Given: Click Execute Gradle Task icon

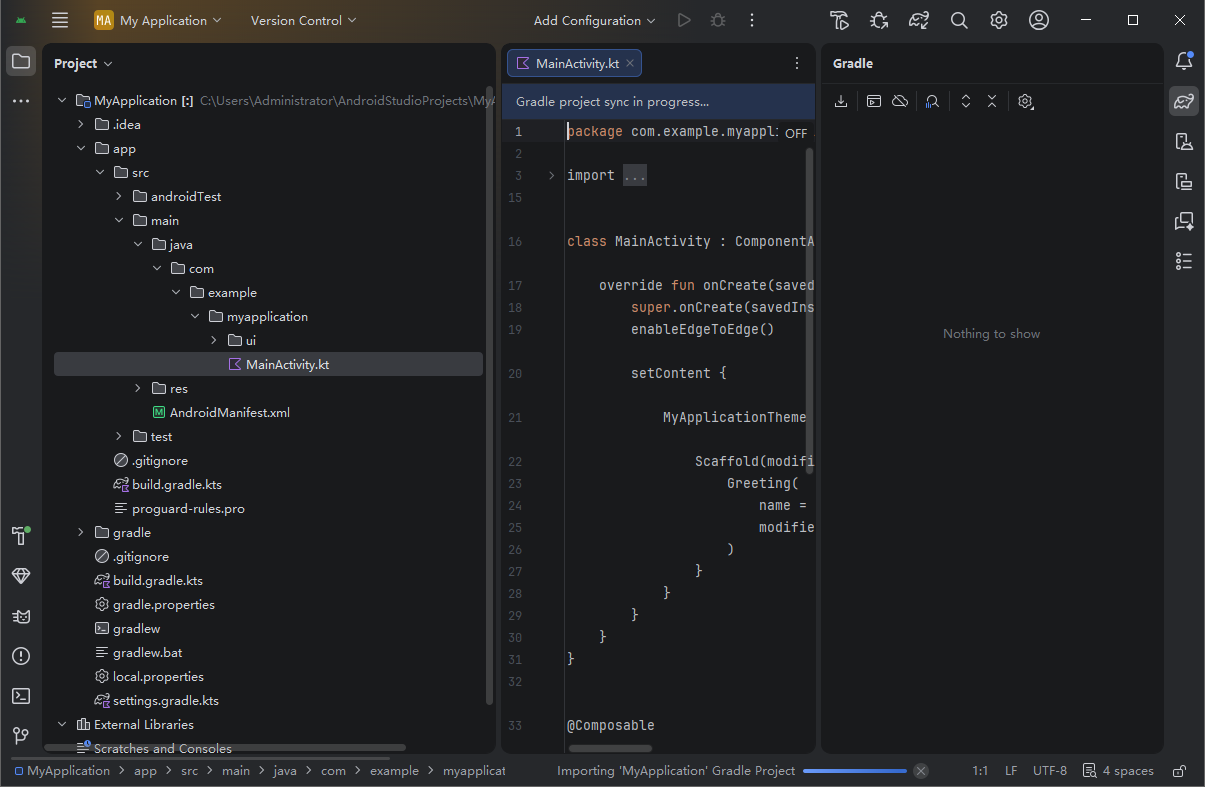Looking at the screenshot, I should (874, 101).
